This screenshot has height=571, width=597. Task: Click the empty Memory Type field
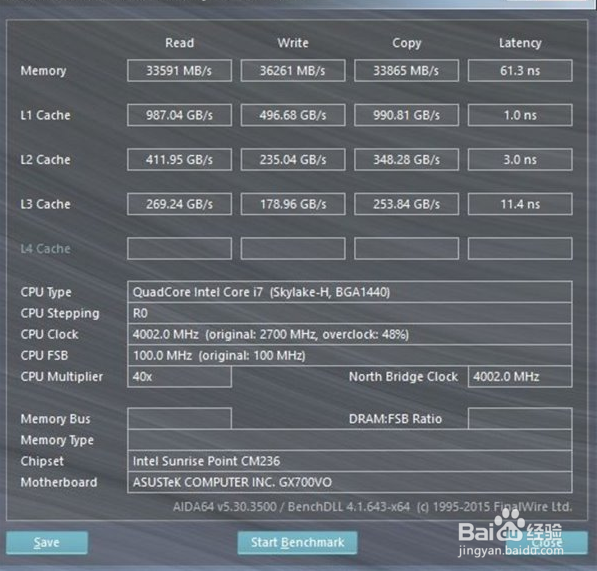pyautogui.click(x=350, y=440)
